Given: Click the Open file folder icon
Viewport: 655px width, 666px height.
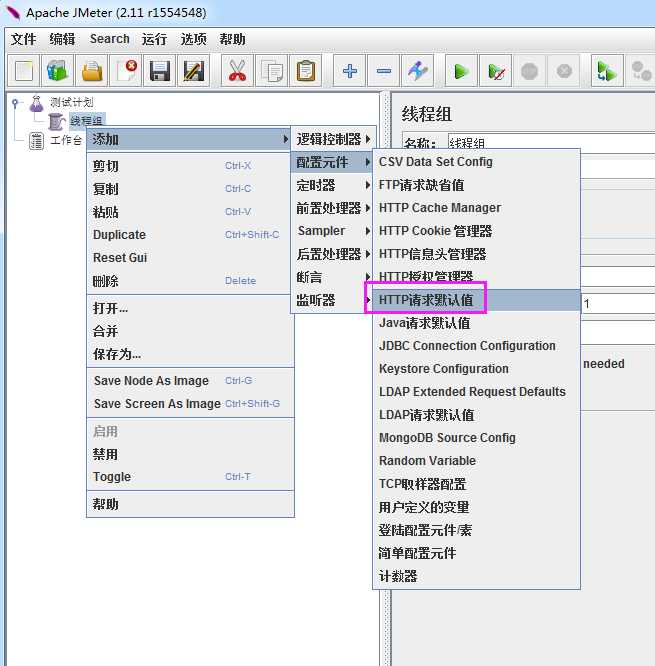Looking at the screenshot, I should tap(92, 71).
